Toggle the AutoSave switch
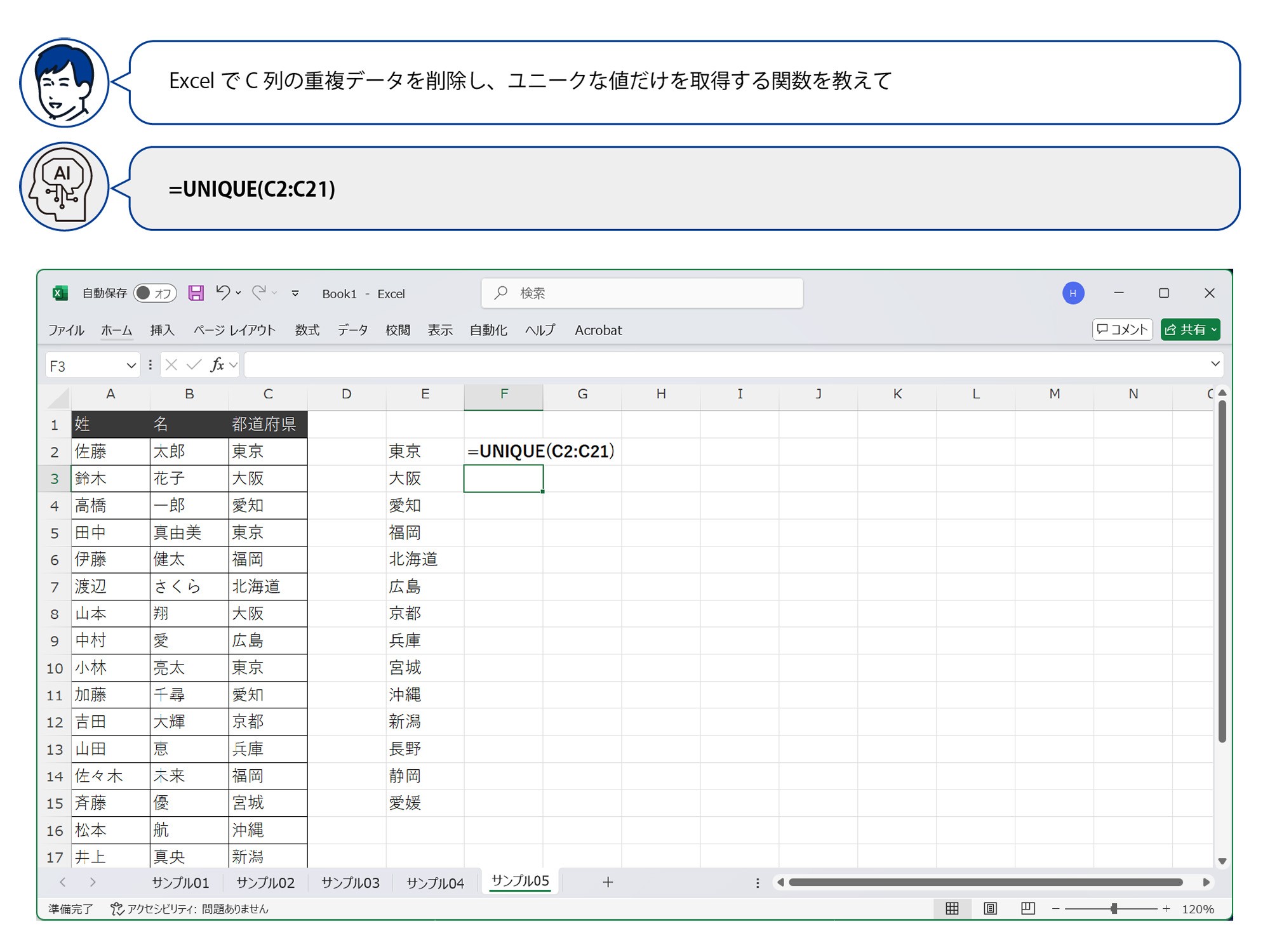Viewport: 1270px width, 952px height. (154, 293)
